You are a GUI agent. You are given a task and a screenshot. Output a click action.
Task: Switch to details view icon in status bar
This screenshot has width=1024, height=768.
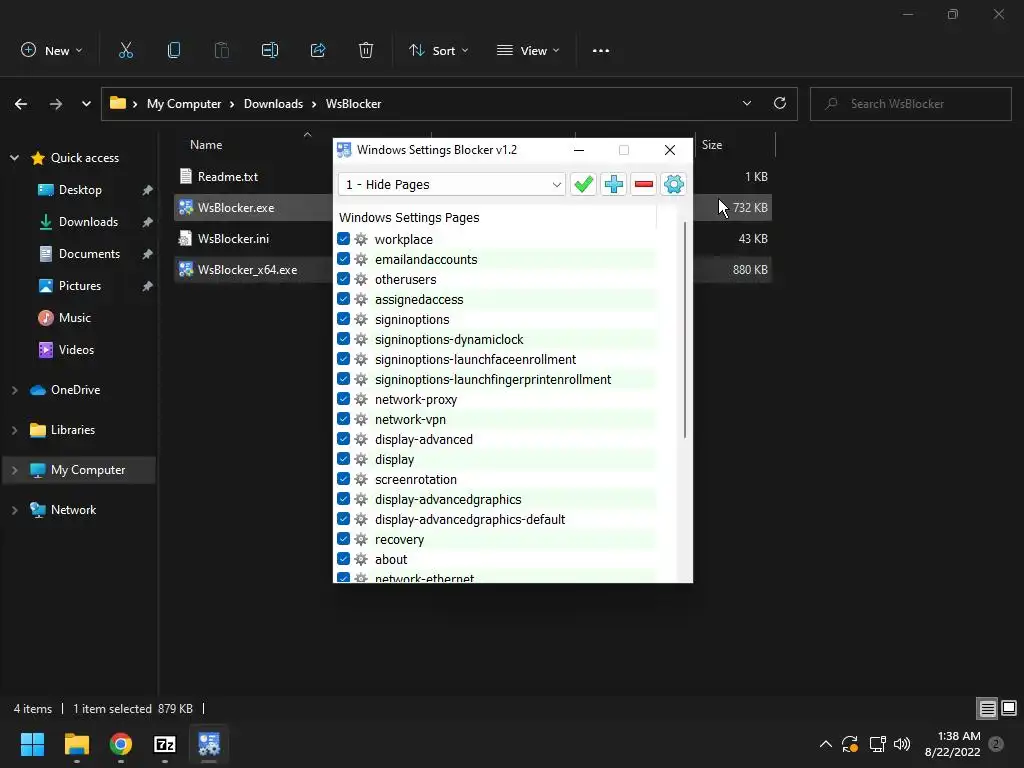click(987, 709)
